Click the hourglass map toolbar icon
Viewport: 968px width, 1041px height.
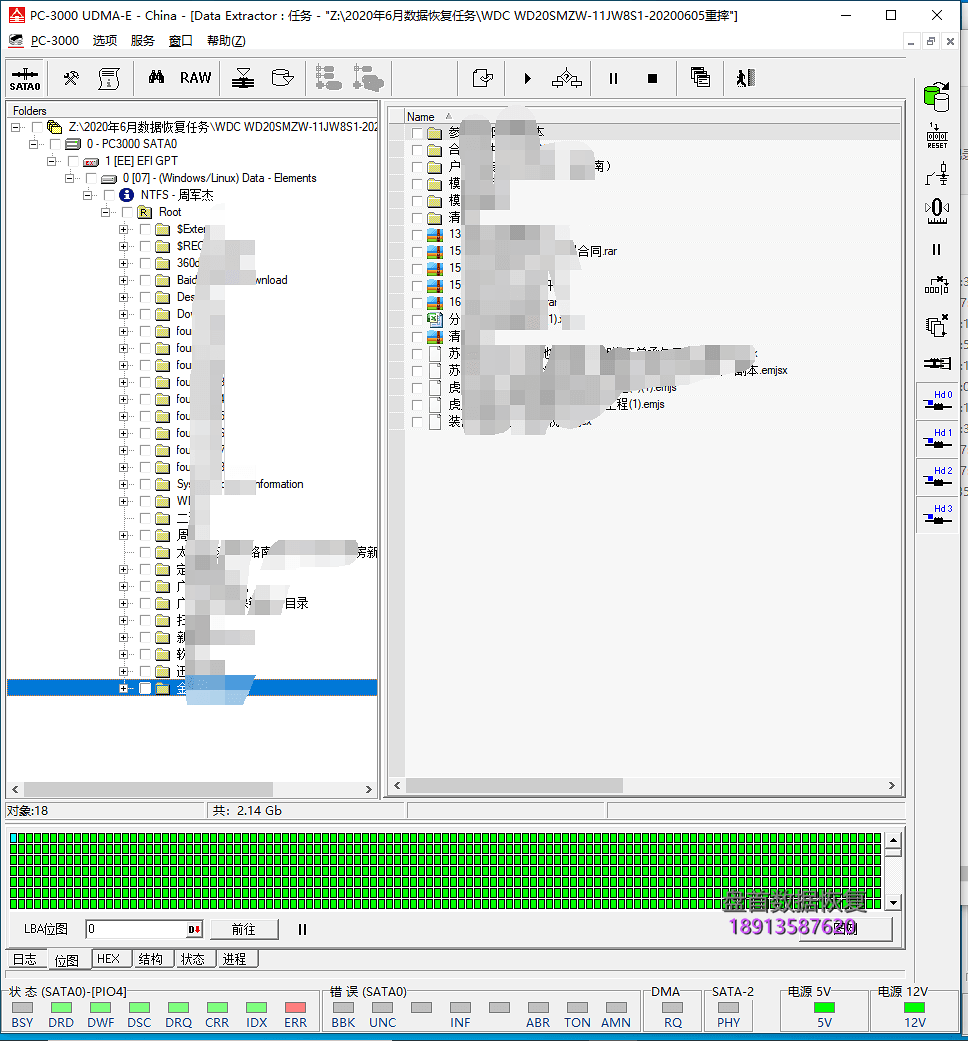(x=243, y=78)
